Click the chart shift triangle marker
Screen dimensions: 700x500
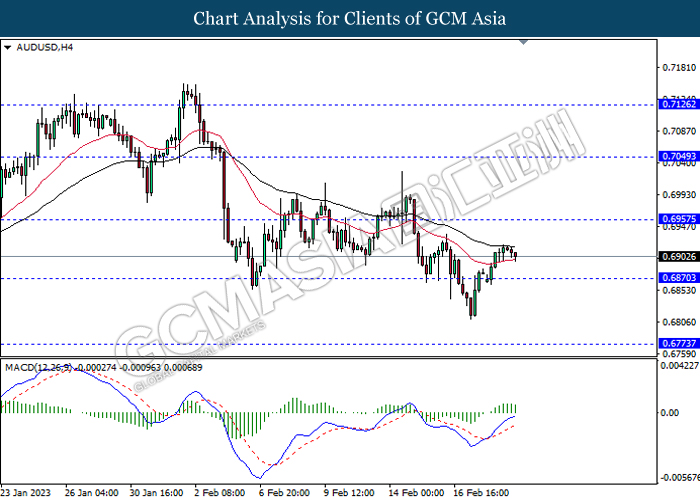pos(524,42)
